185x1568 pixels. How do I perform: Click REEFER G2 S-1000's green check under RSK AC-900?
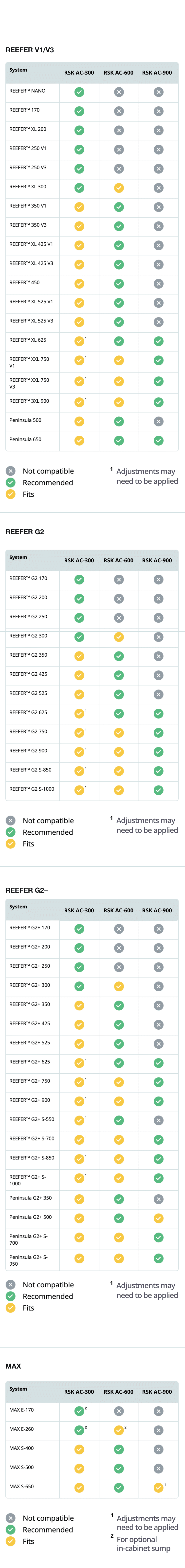[x=158, y=790]
